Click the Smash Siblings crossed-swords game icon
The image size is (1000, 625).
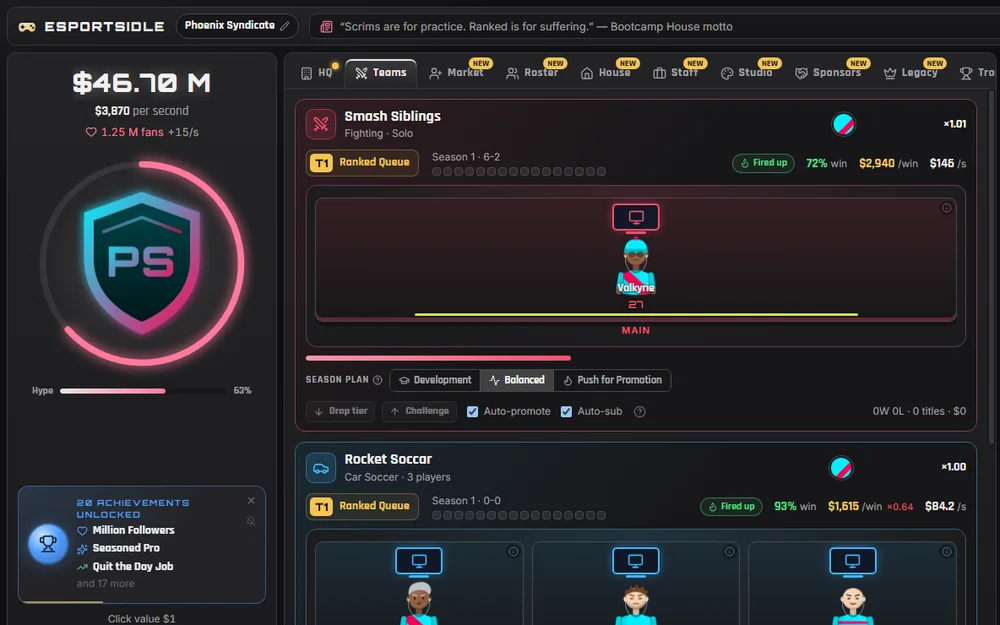click(x=321, y=124)
